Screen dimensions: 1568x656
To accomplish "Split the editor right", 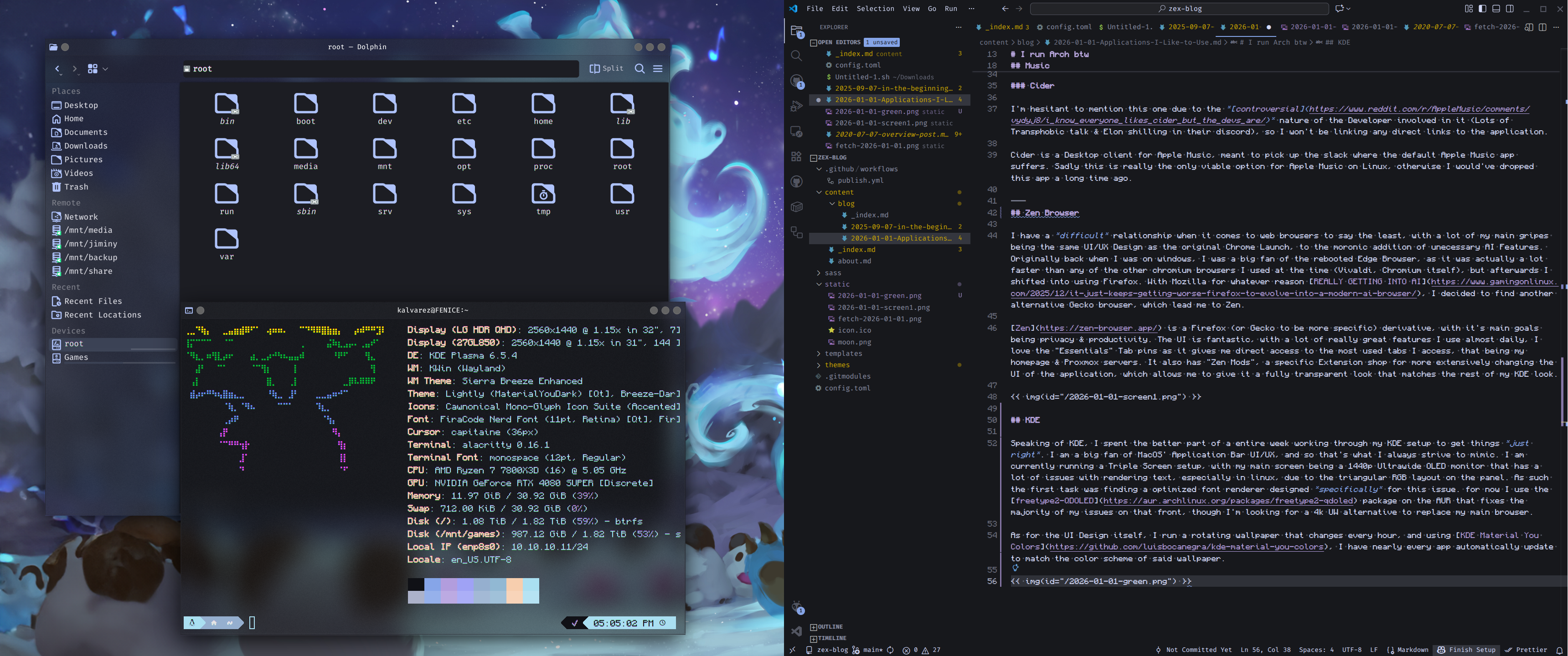I will [1542, 27].
